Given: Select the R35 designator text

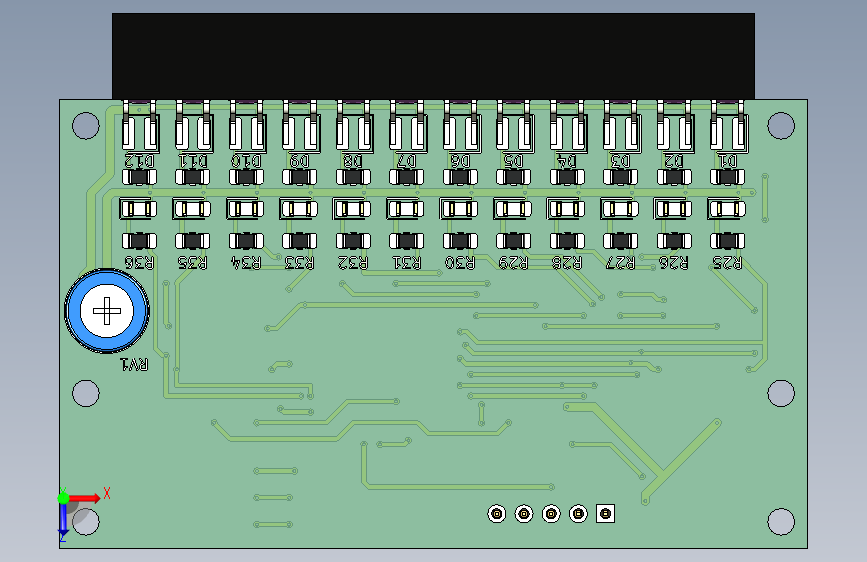Looking at the screenshot, I should (x=192, y=263).
